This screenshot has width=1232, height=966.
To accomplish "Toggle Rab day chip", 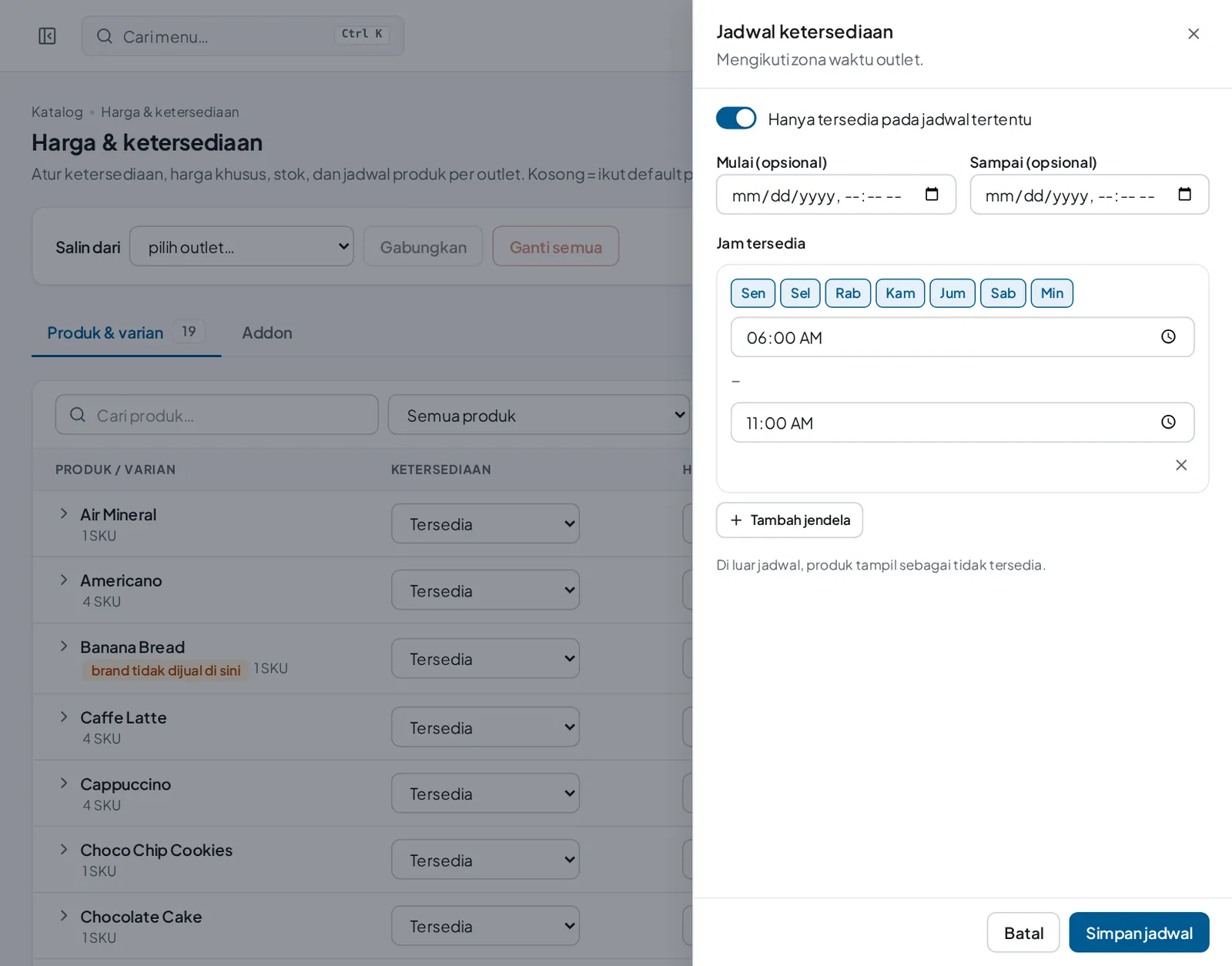I will click(x=848, y=293).
